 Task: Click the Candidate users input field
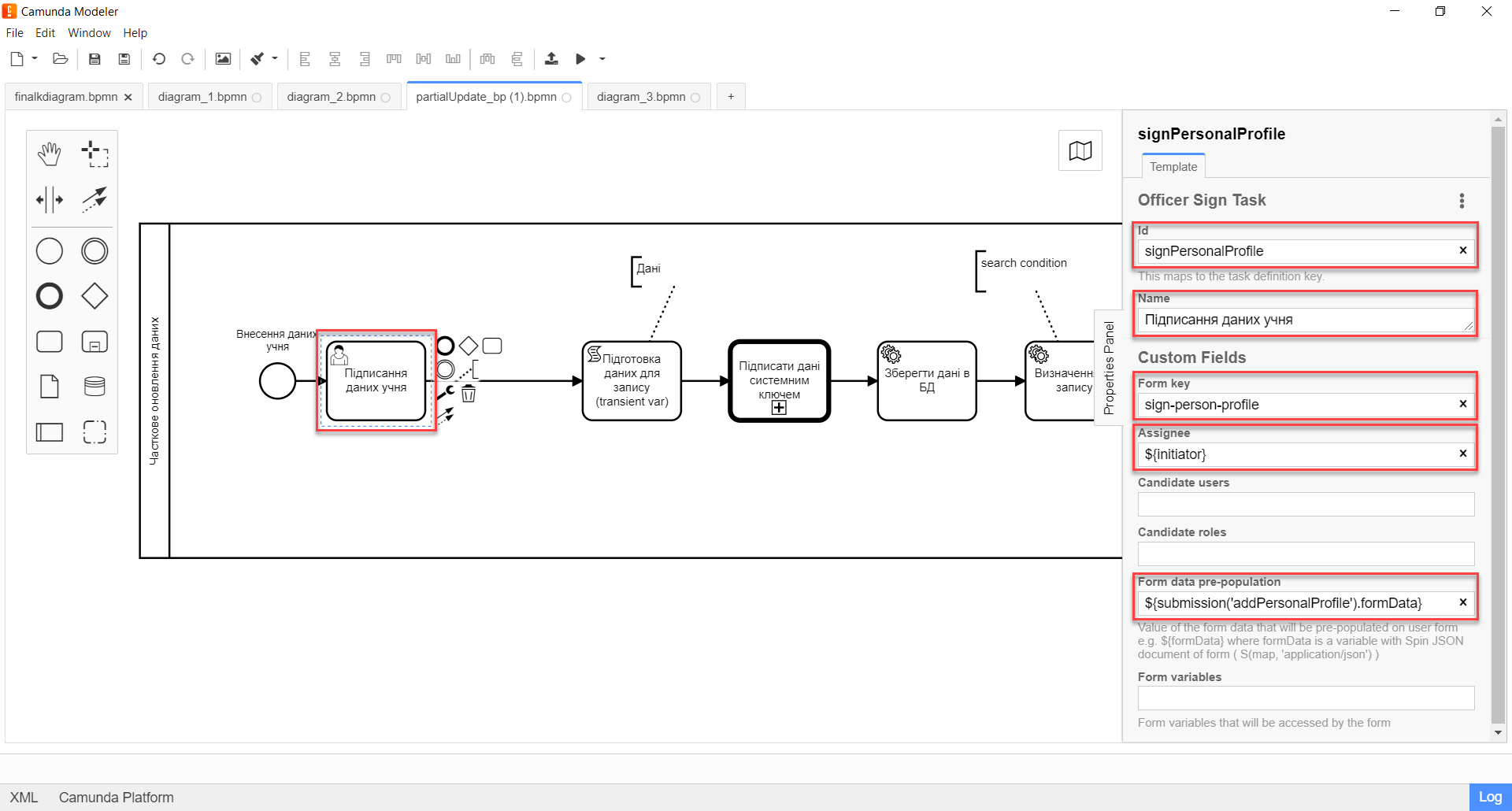(x=1306, y=504)
